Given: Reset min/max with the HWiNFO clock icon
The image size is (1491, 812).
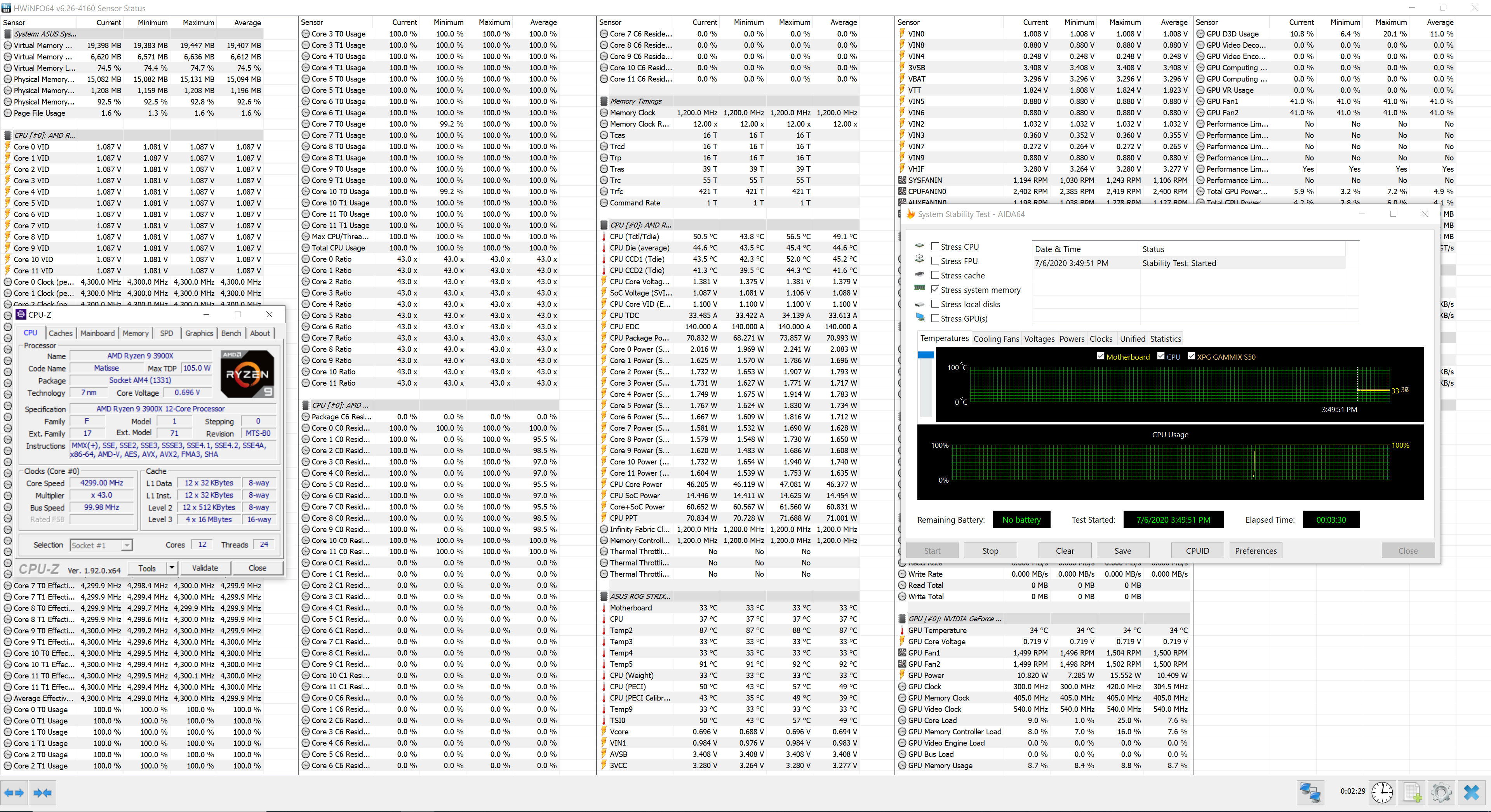Looking at the screenshot, I should click(1382, 792).
